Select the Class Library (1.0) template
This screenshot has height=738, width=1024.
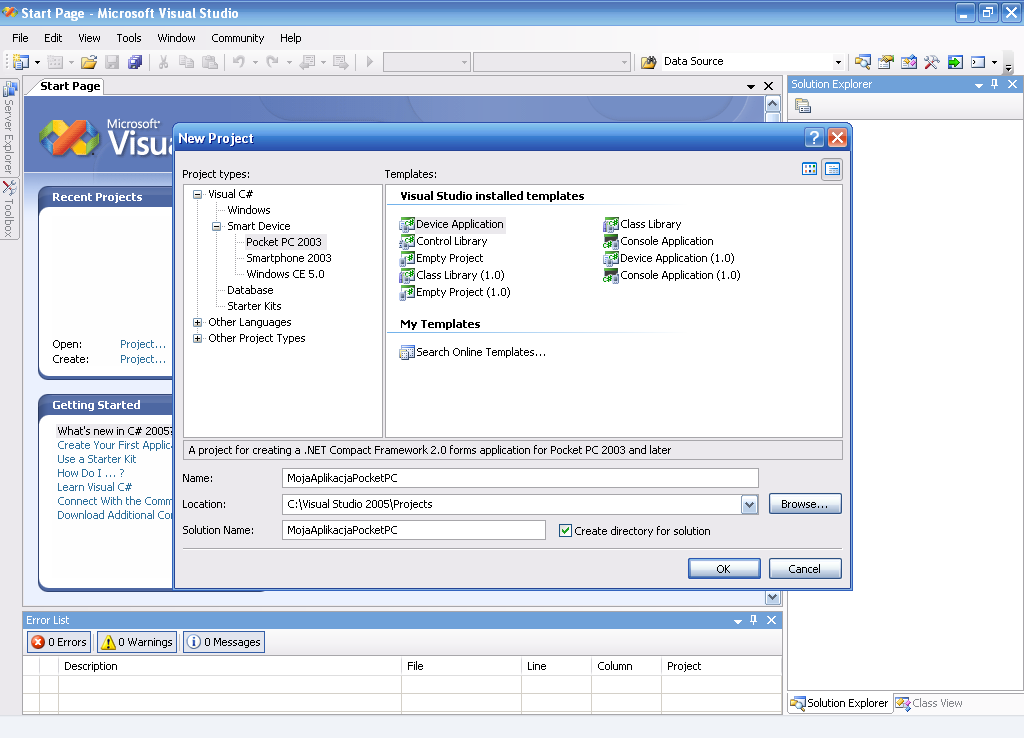pyautogui.click(x=452, y=276)
